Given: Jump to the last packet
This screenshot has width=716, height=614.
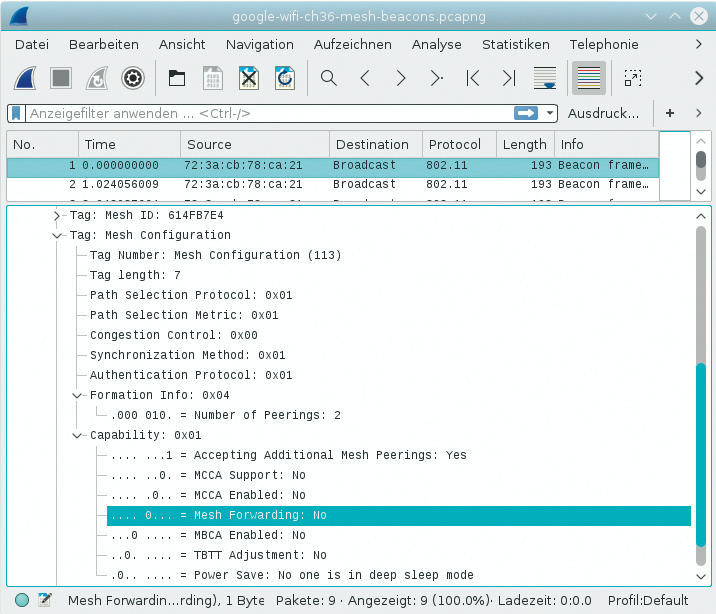Looking at the screenshot, I should [x=509, y=78].
